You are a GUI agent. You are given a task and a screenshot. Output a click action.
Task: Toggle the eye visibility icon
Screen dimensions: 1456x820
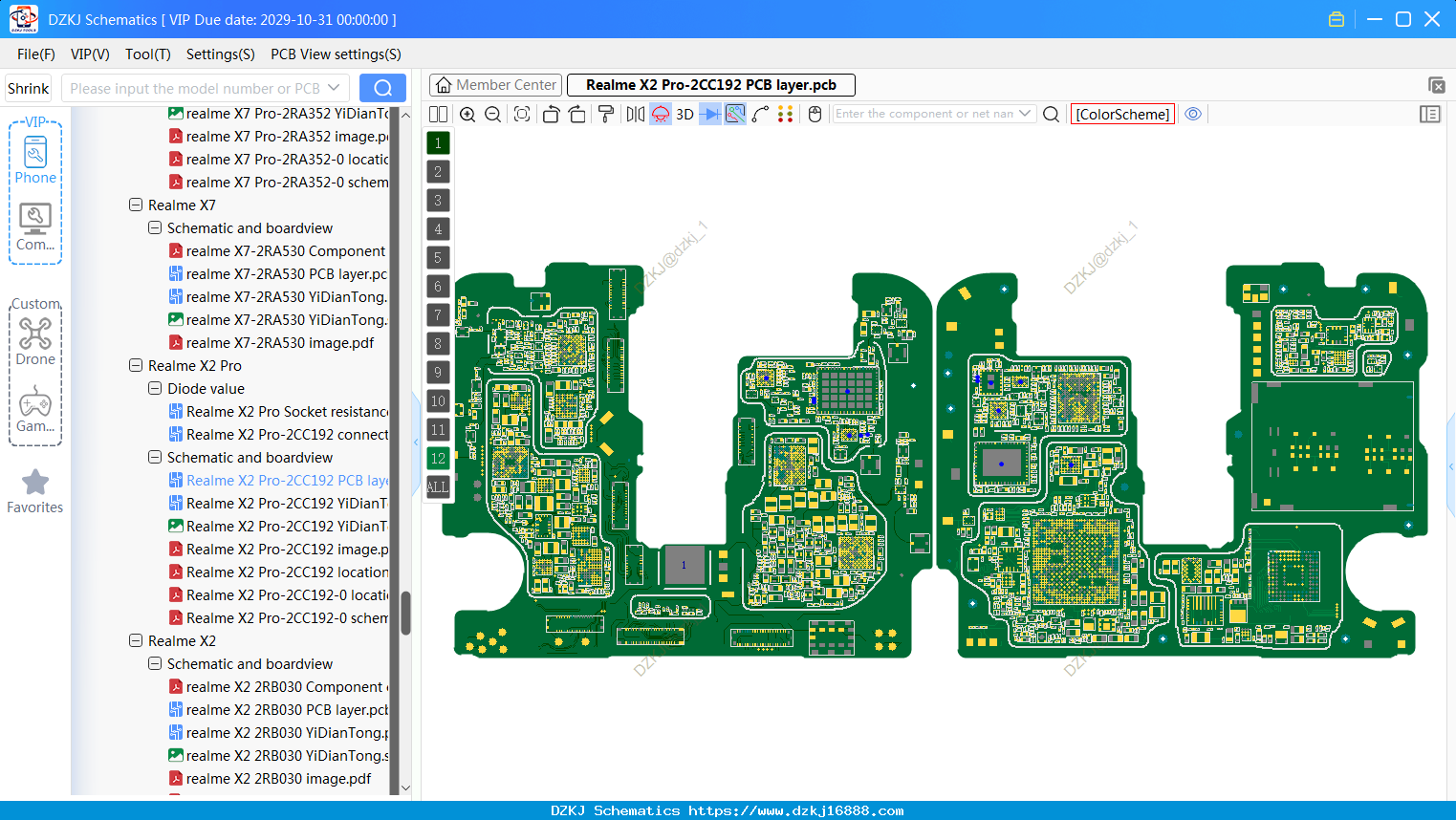1193,114
